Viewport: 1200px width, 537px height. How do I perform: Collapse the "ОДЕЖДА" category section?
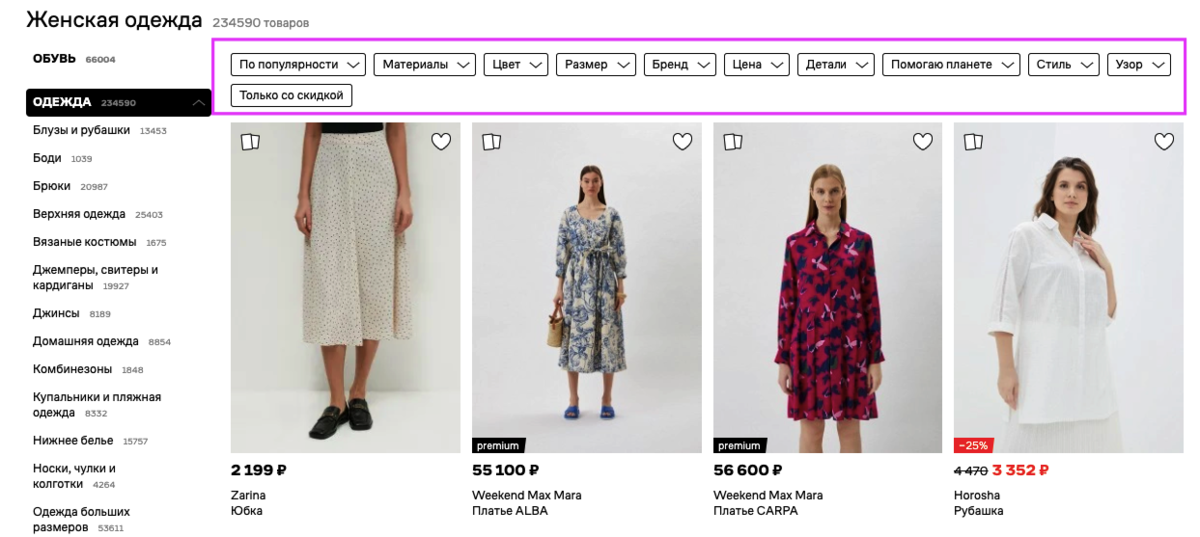click(x=199, y=103)
